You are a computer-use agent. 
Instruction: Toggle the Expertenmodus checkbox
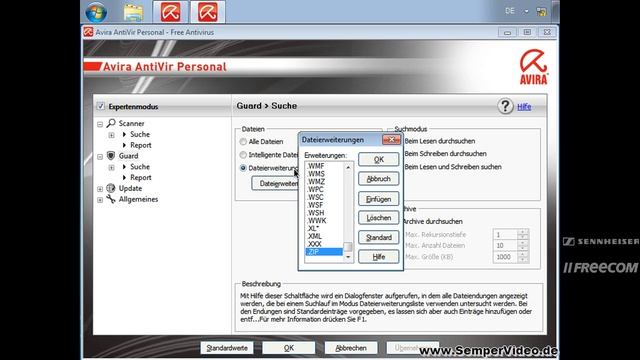coord(100,106)
